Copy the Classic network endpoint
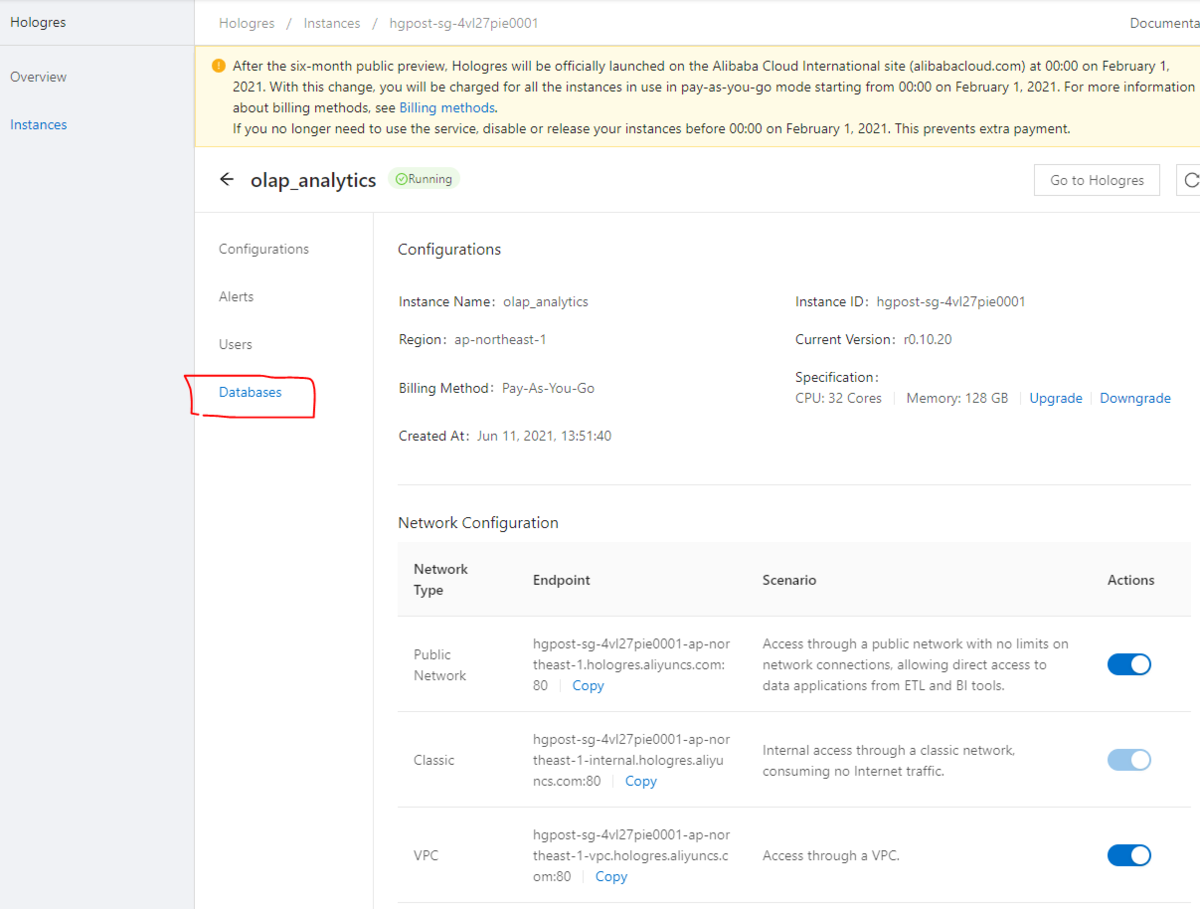This screenshot has height=909, width=1200. (x=641, y=781)
